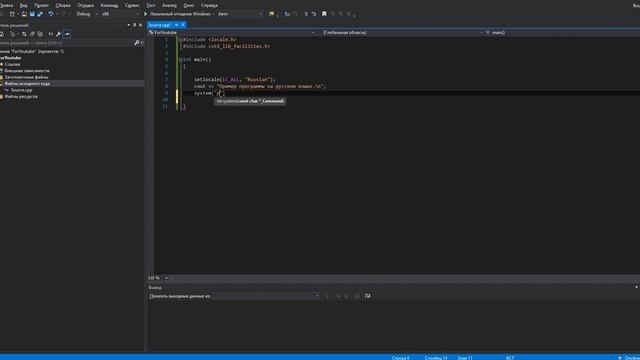
Task: Open the main() member dropdown
Action: pos(563,32)
